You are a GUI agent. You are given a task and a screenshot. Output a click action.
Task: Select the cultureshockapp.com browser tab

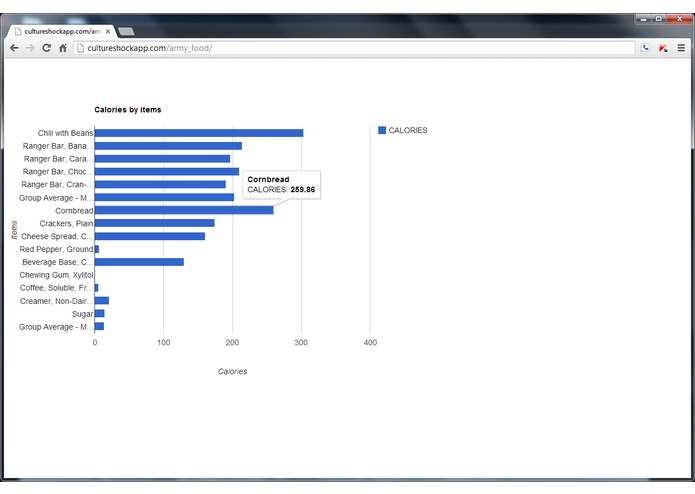point(62,31)
